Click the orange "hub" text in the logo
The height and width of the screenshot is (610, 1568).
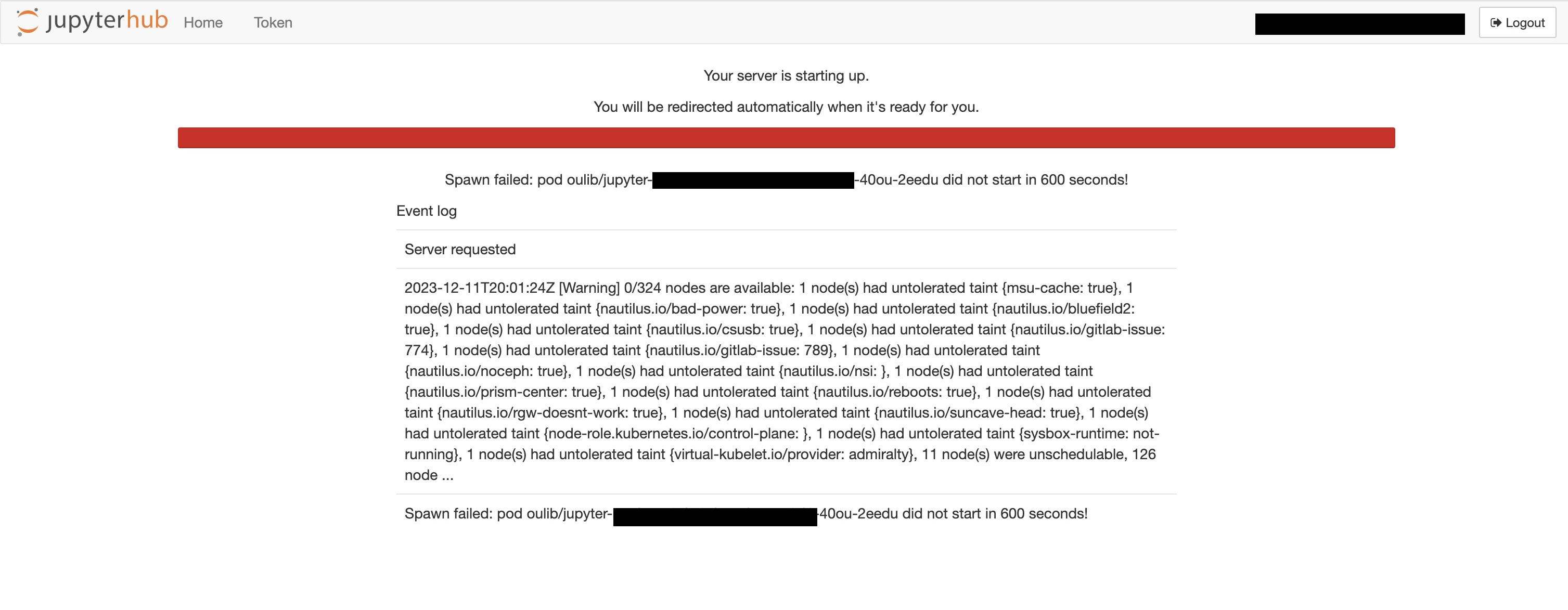point(147,21)
